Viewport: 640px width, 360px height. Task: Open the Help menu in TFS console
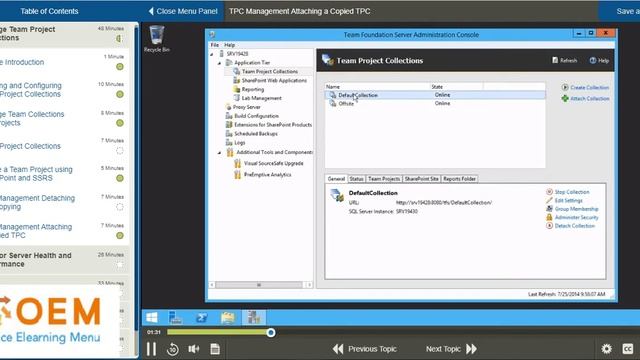coord(229,45)
